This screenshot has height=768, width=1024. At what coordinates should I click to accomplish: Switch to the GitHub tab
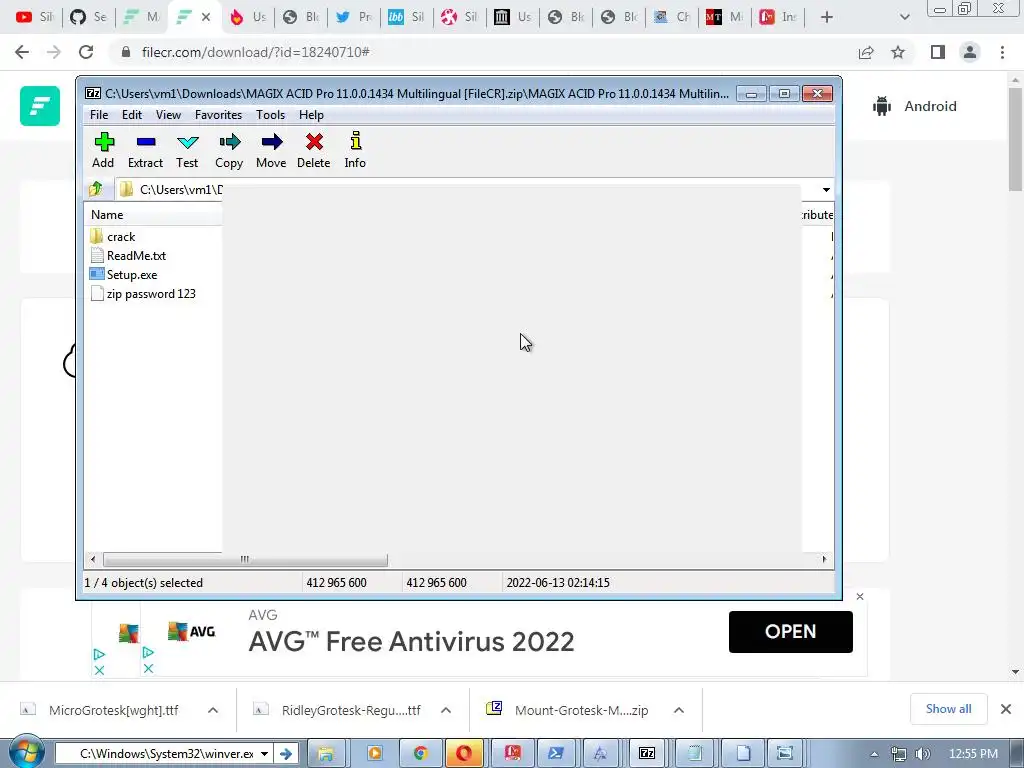pos(88,17)
